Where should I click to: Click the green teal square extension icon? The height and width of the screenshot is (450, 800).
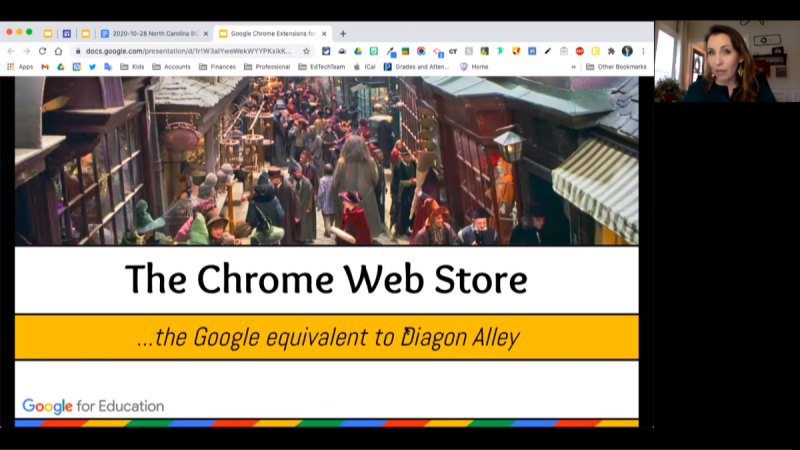tap(374, 51)
